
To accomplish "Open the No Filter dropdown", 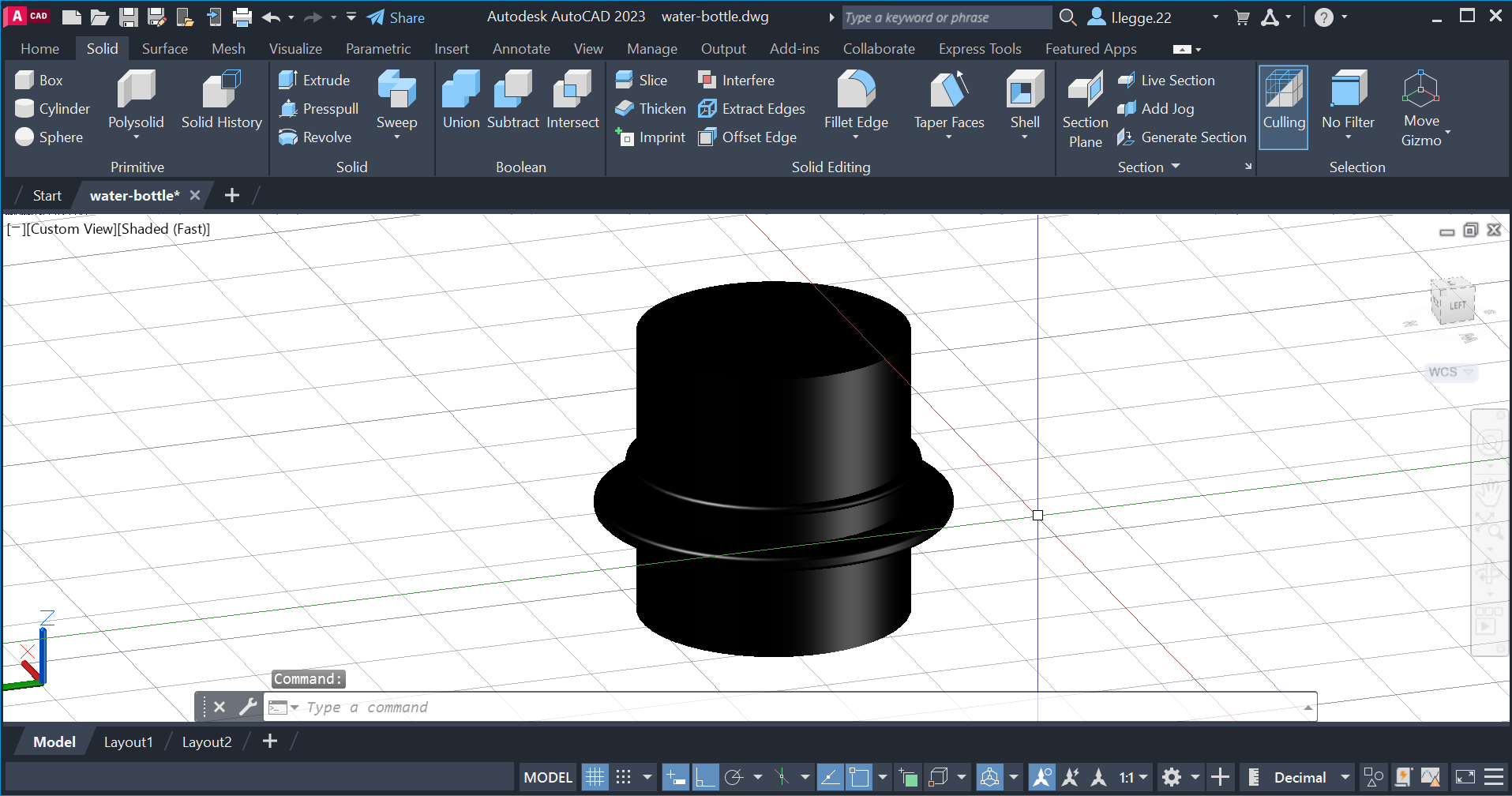I will 1348,138.
